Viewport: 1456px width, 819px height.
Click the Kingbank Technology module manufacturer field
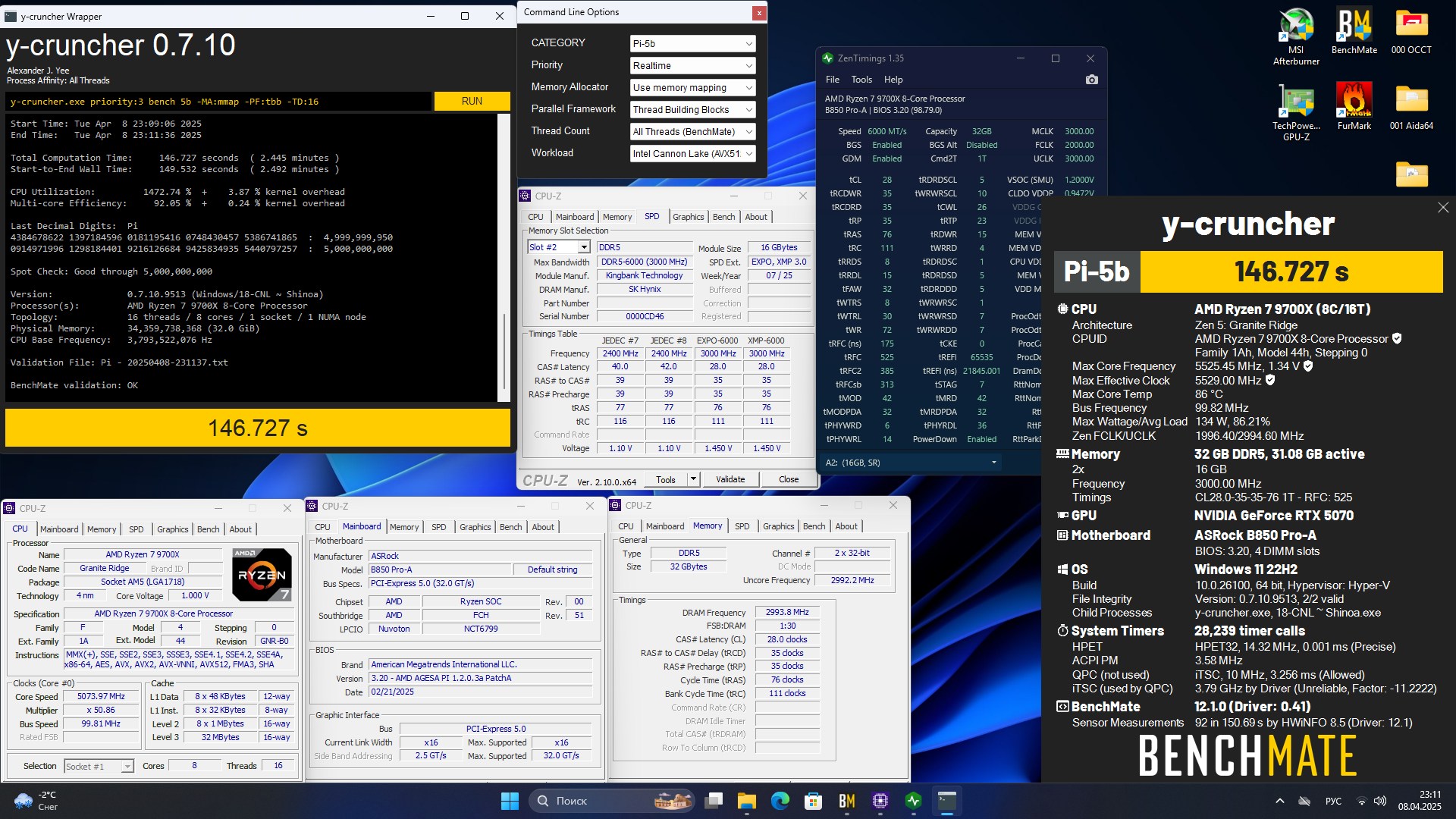(x=644, y=275)
